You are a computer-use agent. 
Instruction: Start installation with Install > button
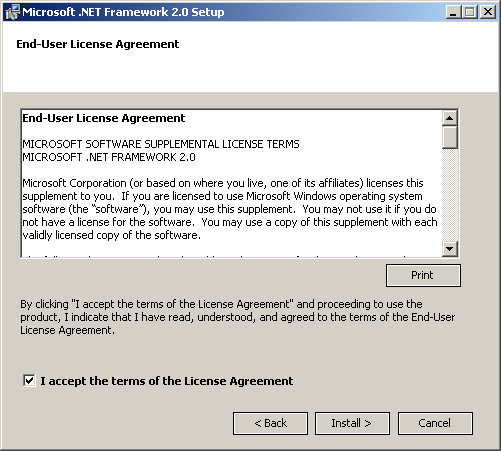pos(352,423)
